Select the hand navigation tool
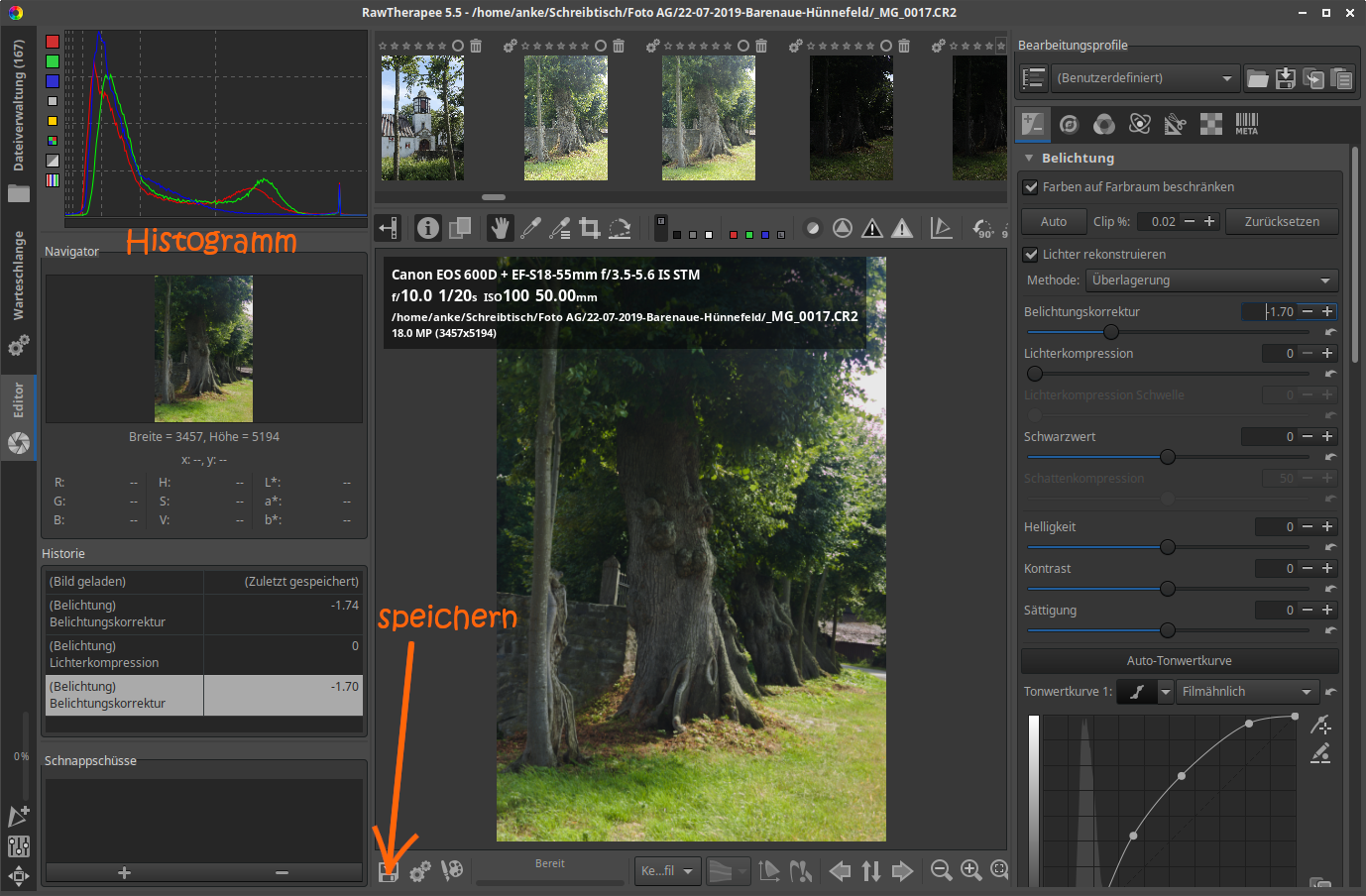The image size is (1366, 896). (x=501, y=228)
